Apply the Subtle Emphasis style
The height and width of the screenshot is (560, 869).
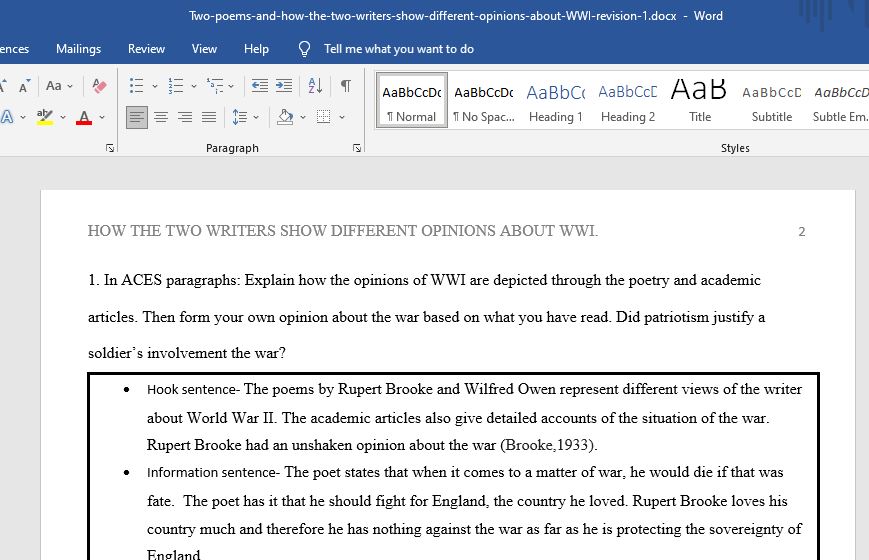(x=840, y=100)
